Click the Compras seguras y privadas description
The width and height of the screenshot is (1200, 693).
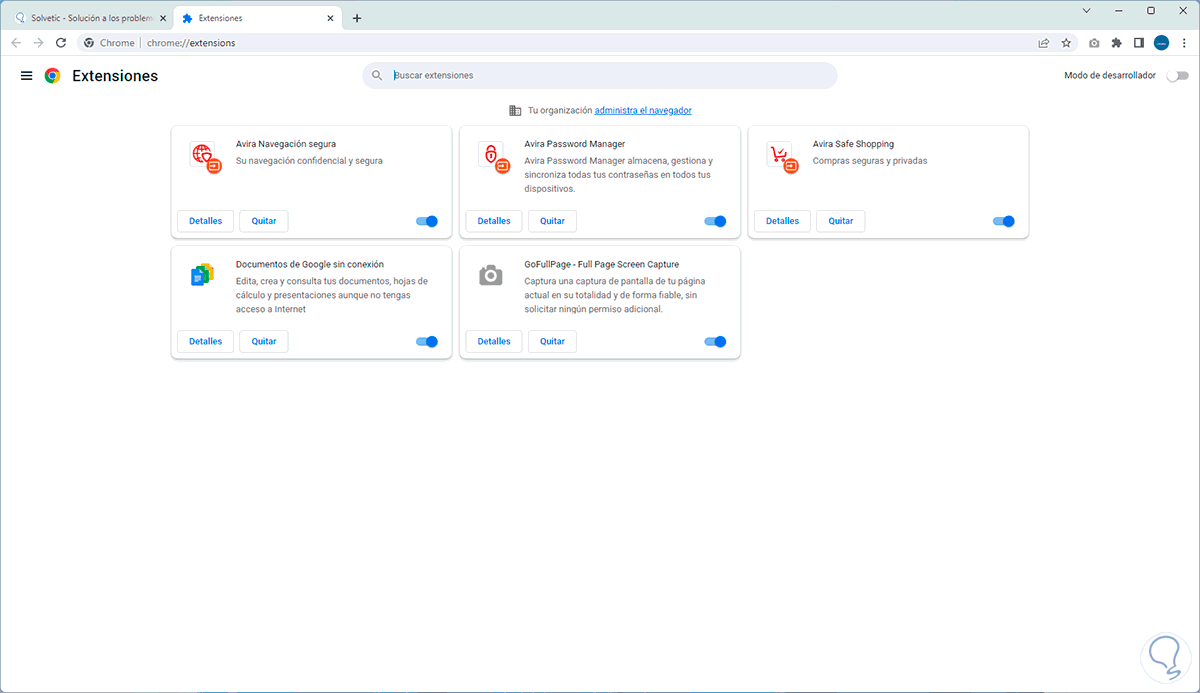click(870, 161)
